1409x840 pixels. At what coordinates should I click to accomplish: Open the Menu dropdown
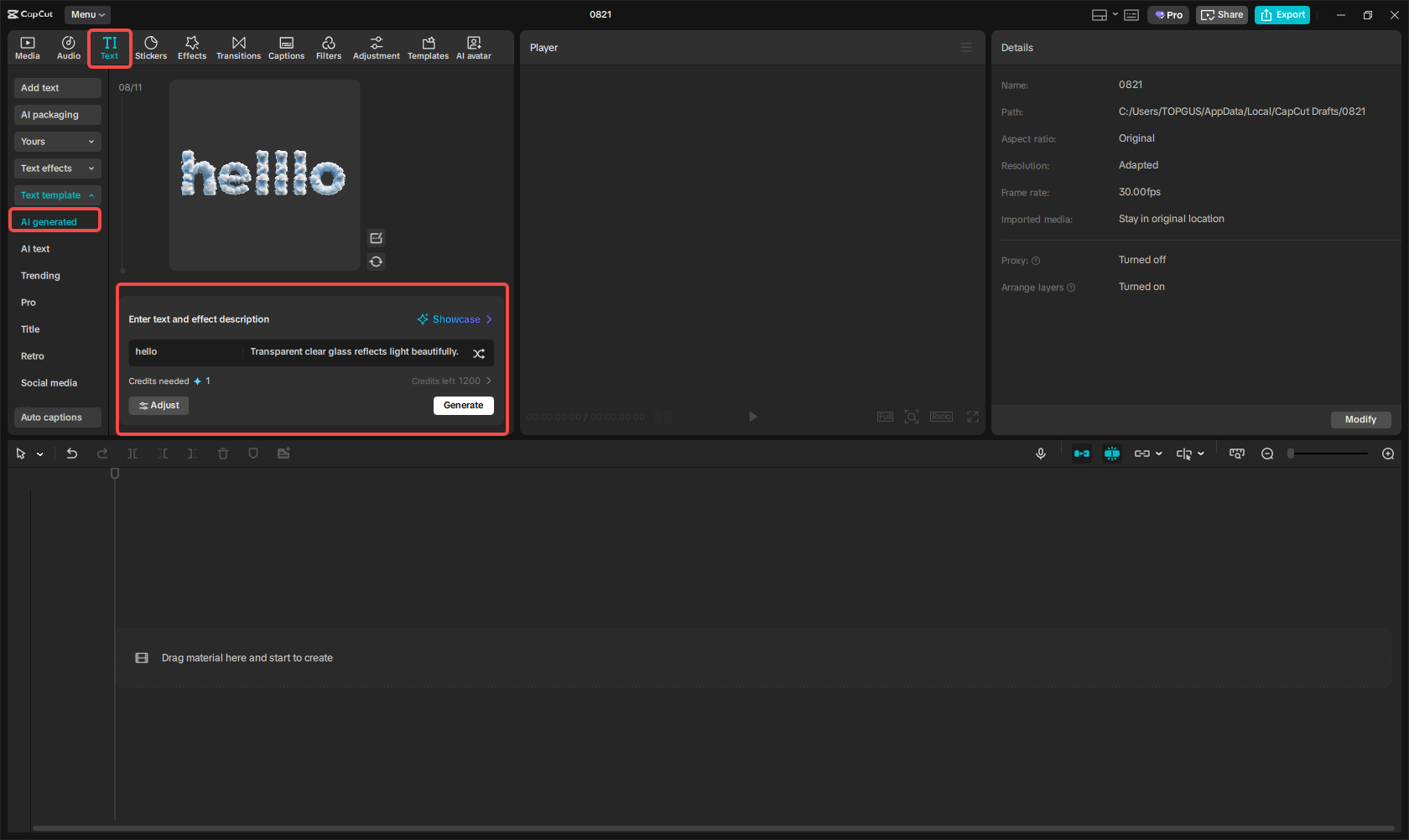click(86, 14)
